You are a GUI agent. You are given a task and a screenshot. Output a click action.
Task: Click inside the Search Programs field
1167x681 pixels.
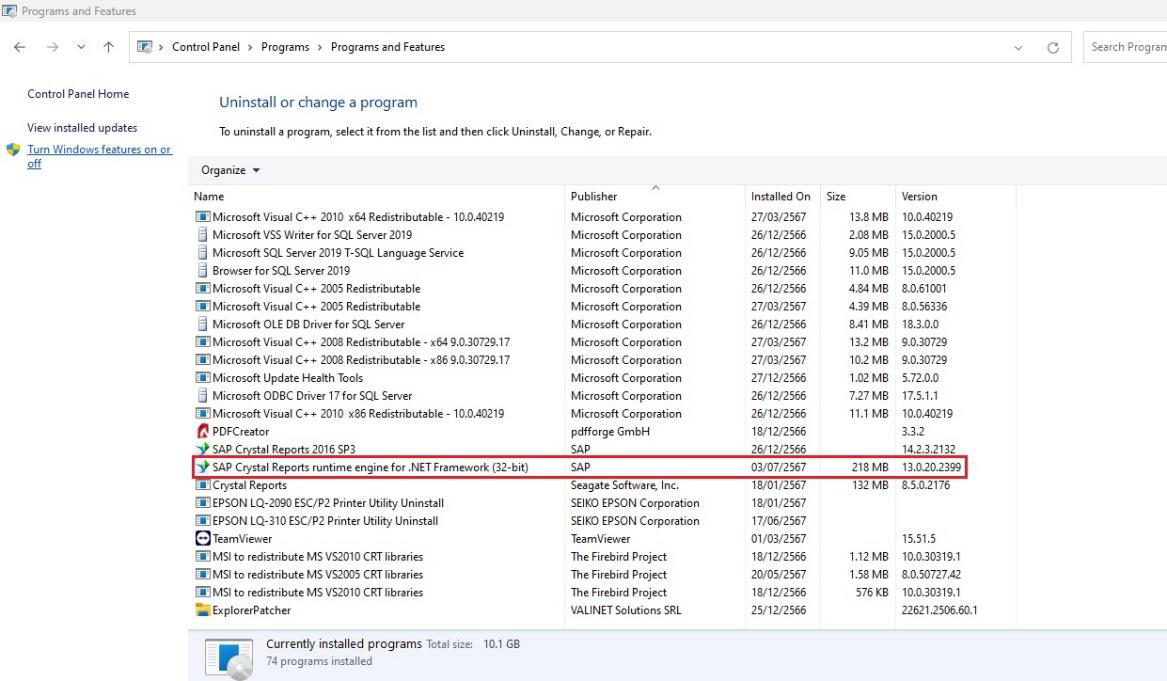coord(1127,47)
